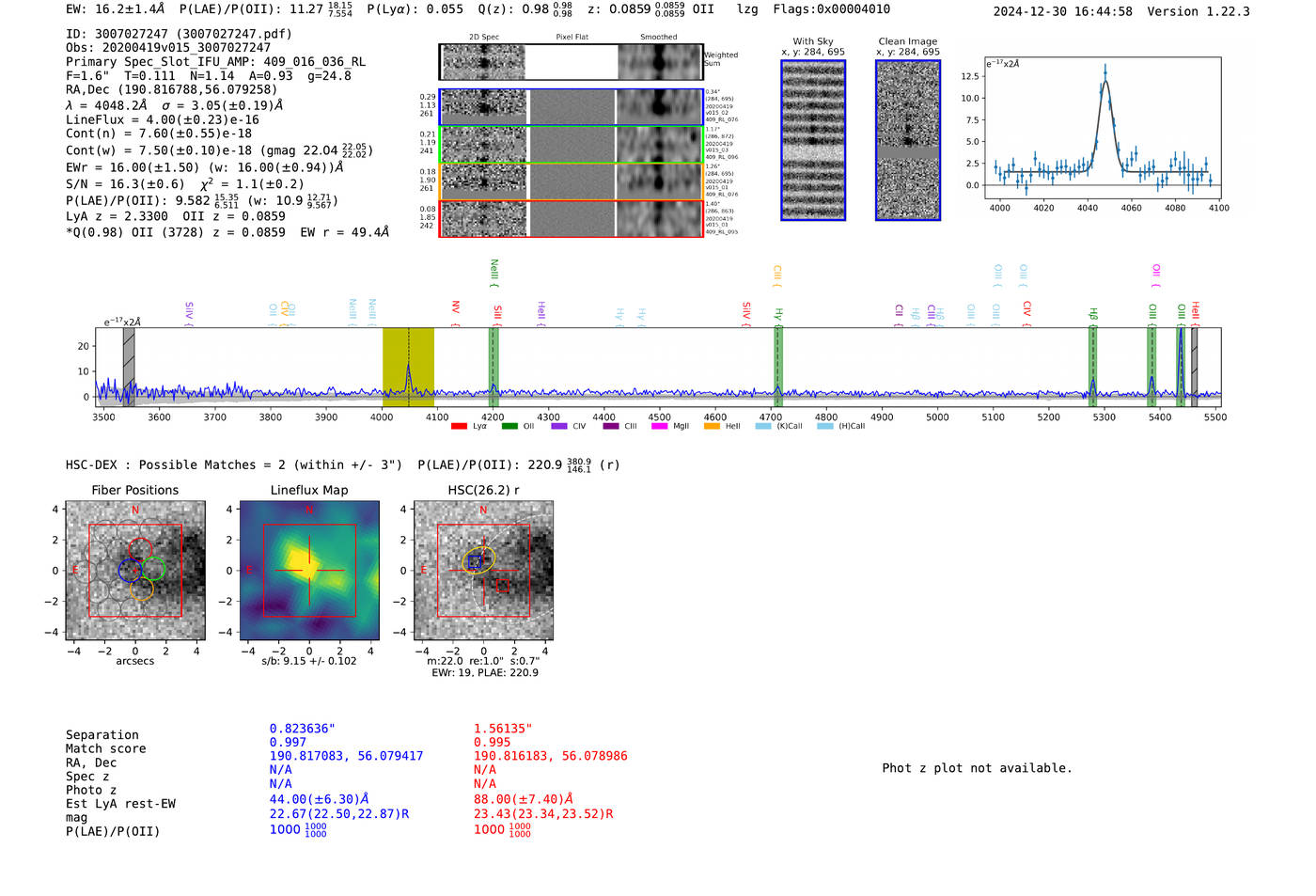Click the LyA z = 2.3300 line

pyautogui.click(x=176, y=215)
